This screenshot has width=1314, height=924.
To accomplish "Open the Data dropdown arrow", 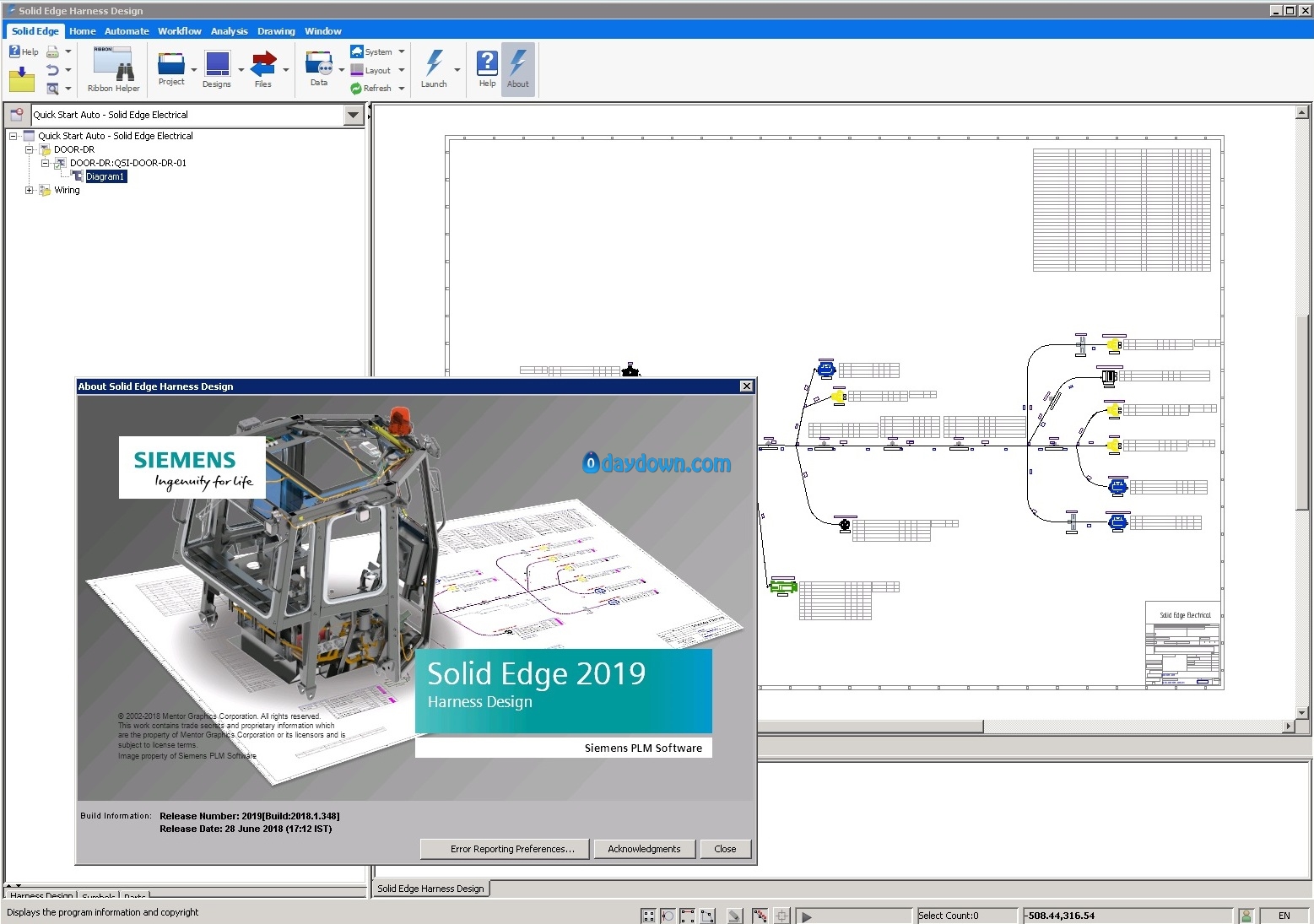I will (341, 70).
